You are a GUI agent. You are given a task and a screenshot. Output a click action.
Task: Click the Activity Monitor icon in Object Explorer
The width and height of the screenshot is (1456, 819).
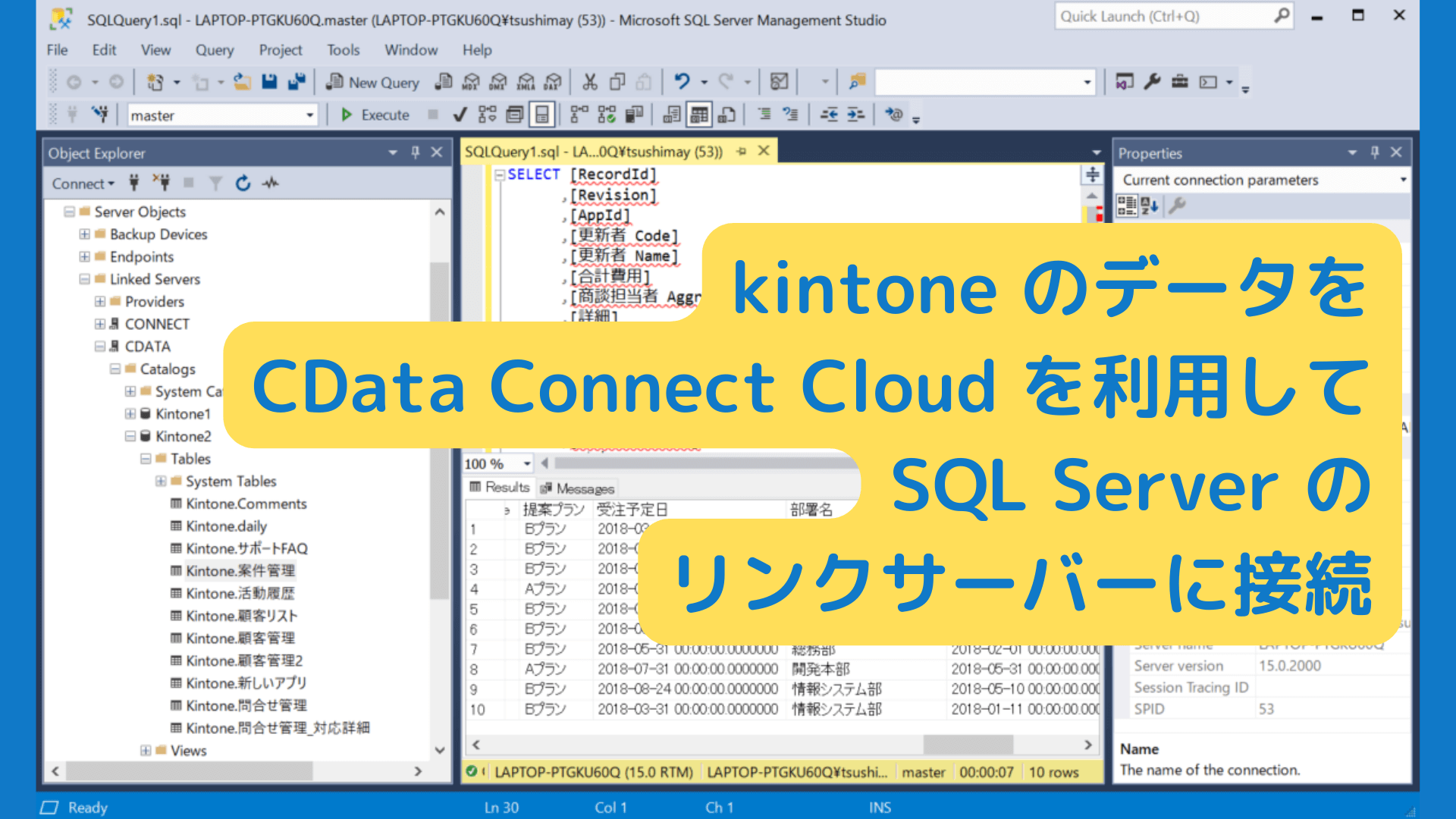(271, 184)
